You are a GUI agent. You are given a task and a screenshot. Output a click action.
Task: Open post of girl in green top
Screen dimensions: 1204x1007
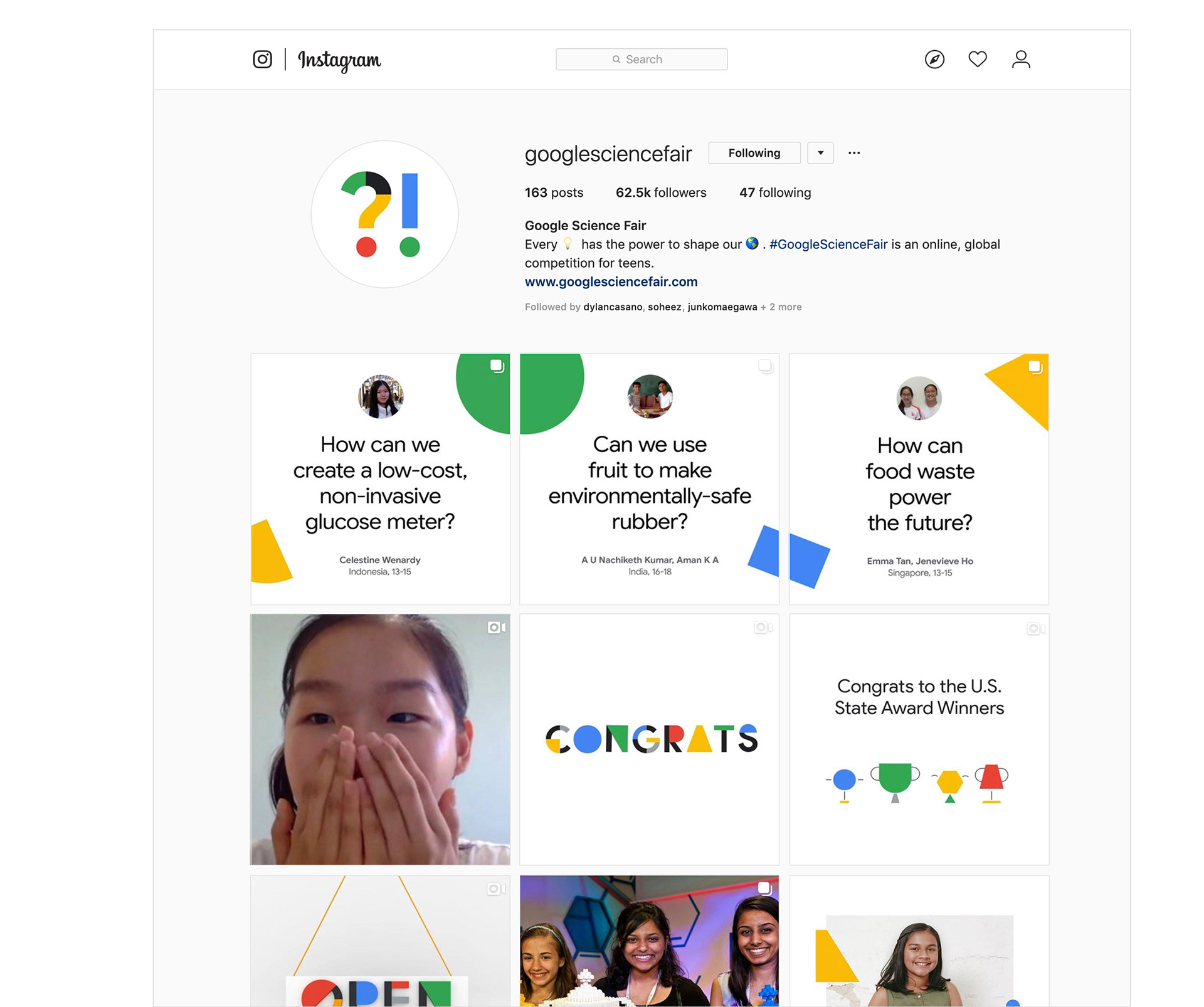(919, 941)
